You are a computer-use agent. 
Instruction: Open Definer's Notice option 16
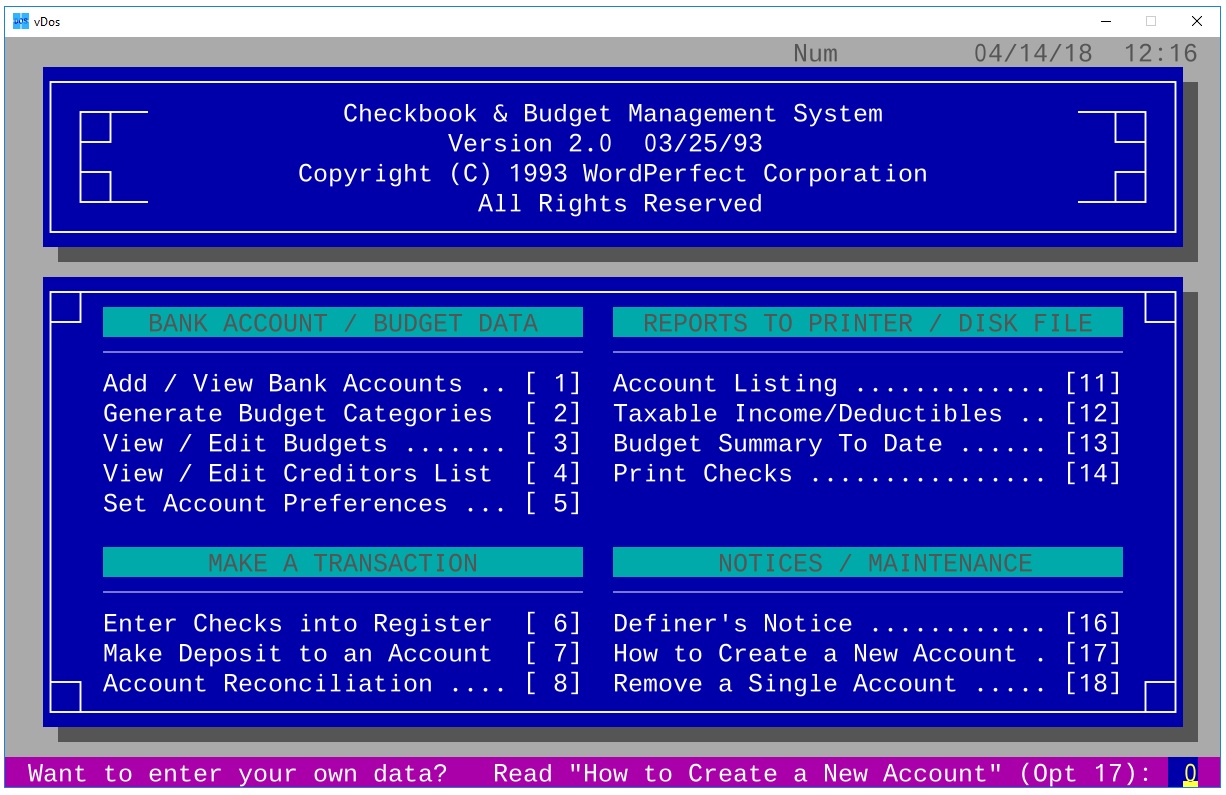[x=867, y=624]
